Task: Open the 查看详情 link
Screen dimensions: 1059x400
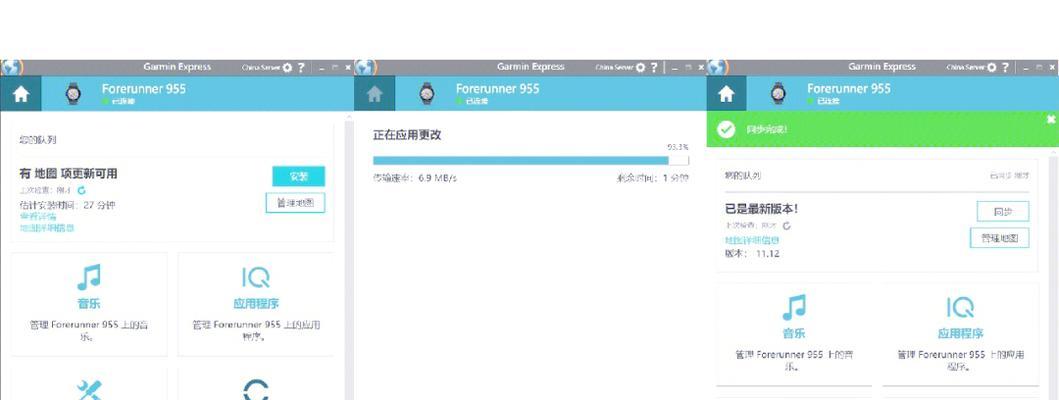Action: (x=38, y=216)
